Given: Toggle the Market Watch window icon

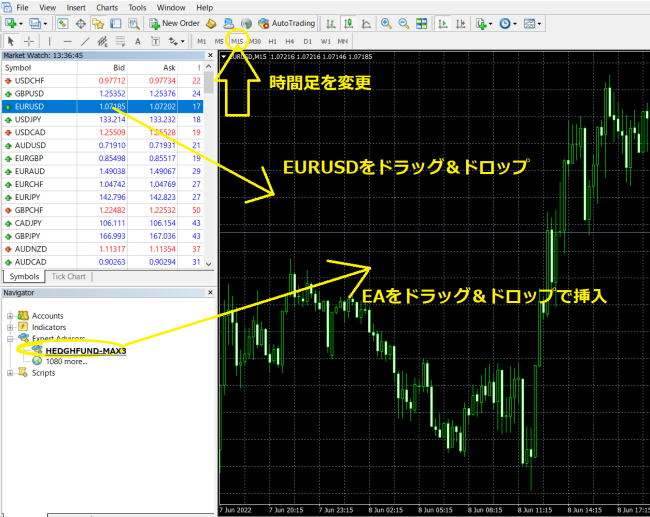Looking at the screenshot, I should [x=63, y=24].
